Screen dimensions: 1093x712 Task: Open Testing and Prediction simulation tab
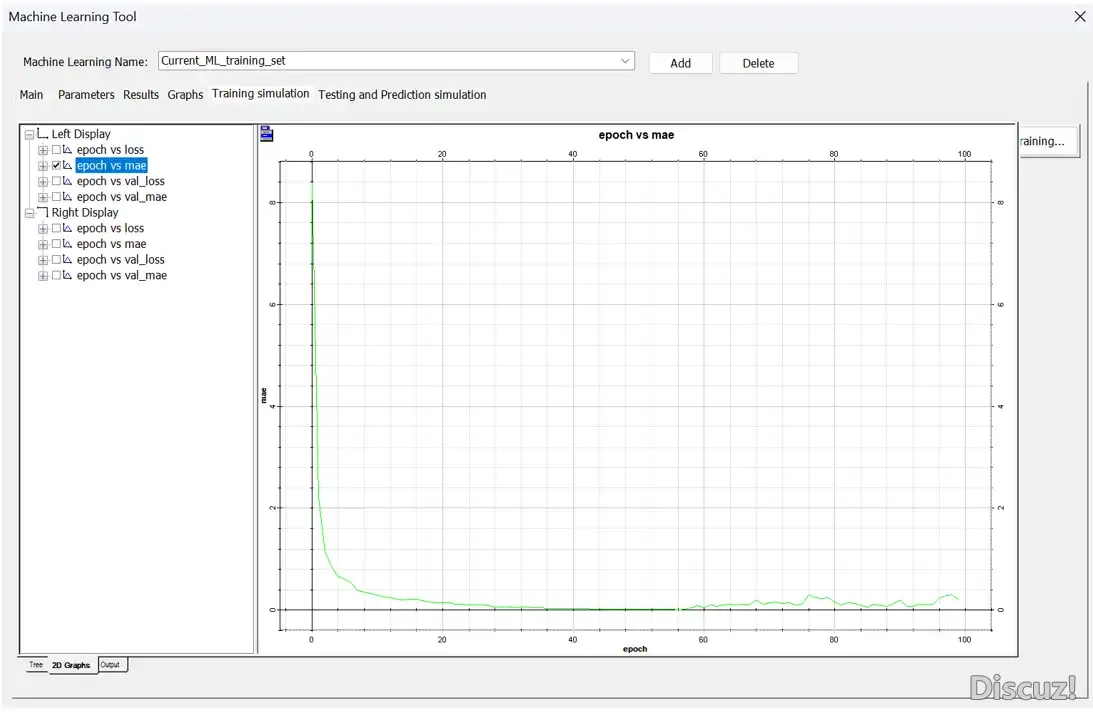(x=402, y=95)
